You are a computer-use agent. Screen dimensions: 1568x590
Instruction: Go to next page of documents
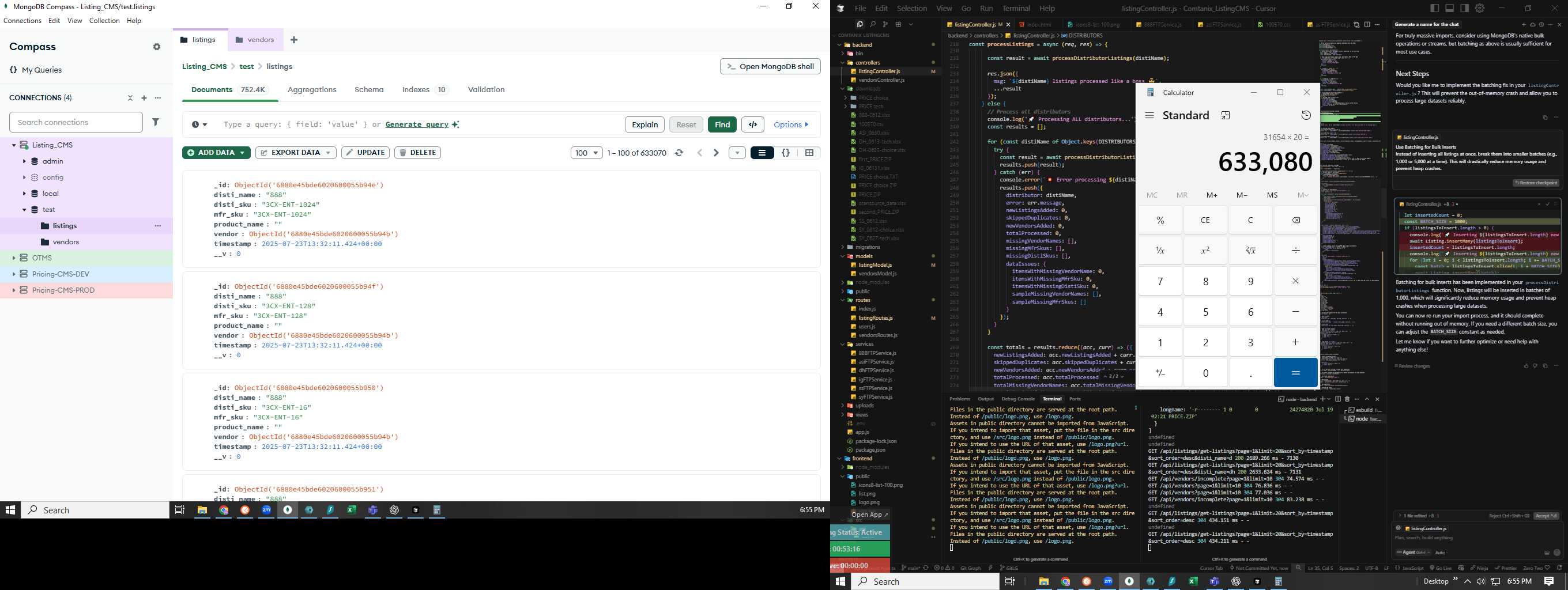(x=716, y=153)
